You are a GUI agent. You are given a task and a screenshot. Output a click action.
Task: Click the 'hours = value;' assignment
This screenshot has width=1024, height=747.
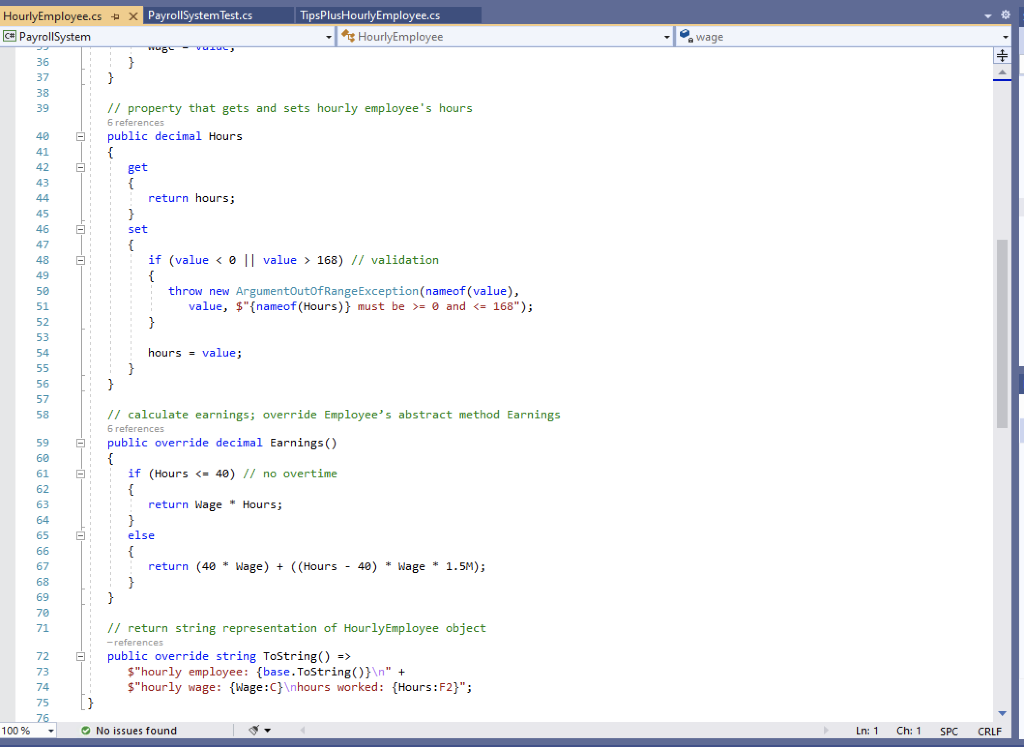[195, 353]
